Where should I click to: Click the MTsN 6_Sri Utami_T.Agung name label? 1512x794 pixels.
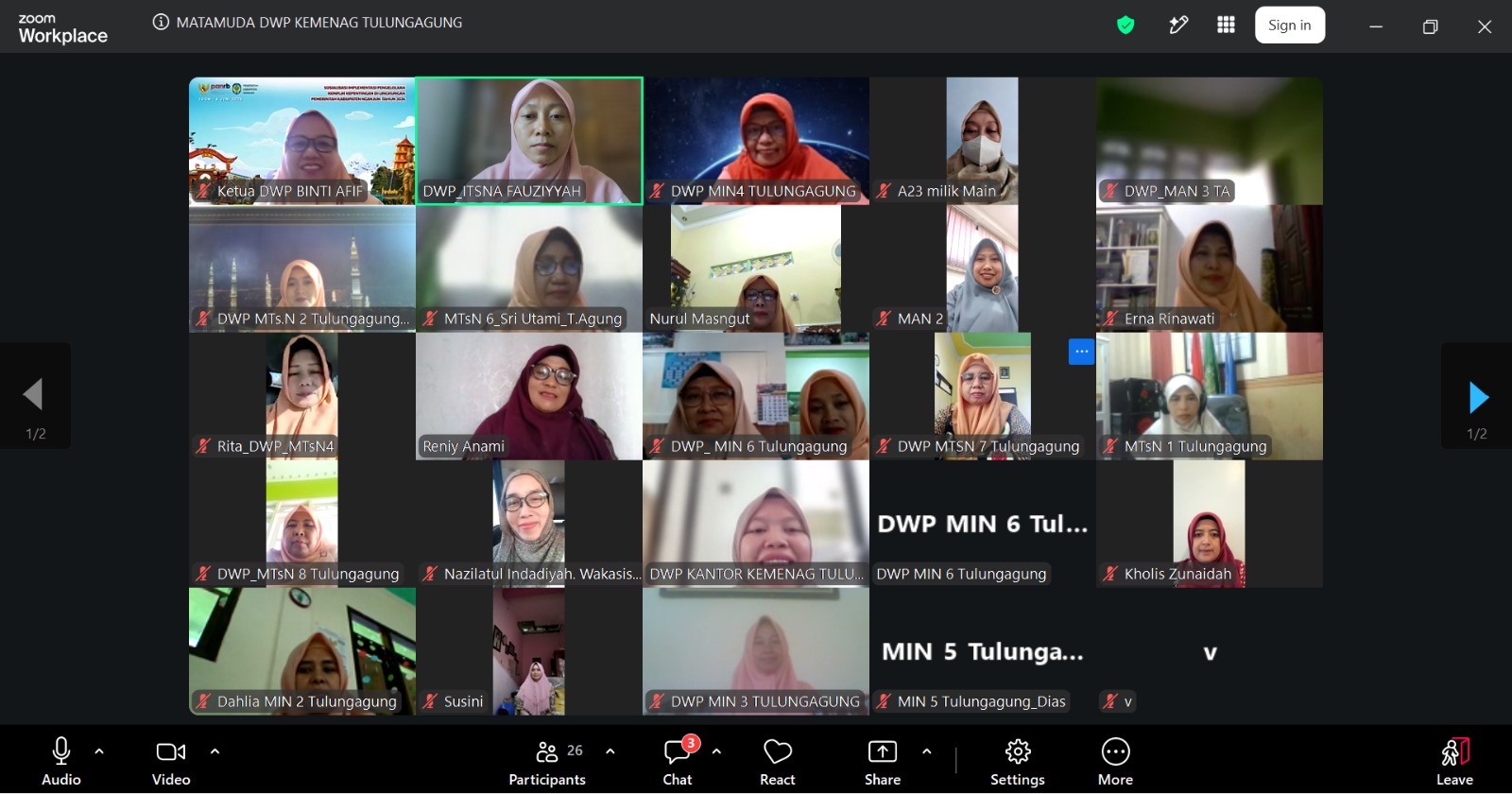click(533, 319)
